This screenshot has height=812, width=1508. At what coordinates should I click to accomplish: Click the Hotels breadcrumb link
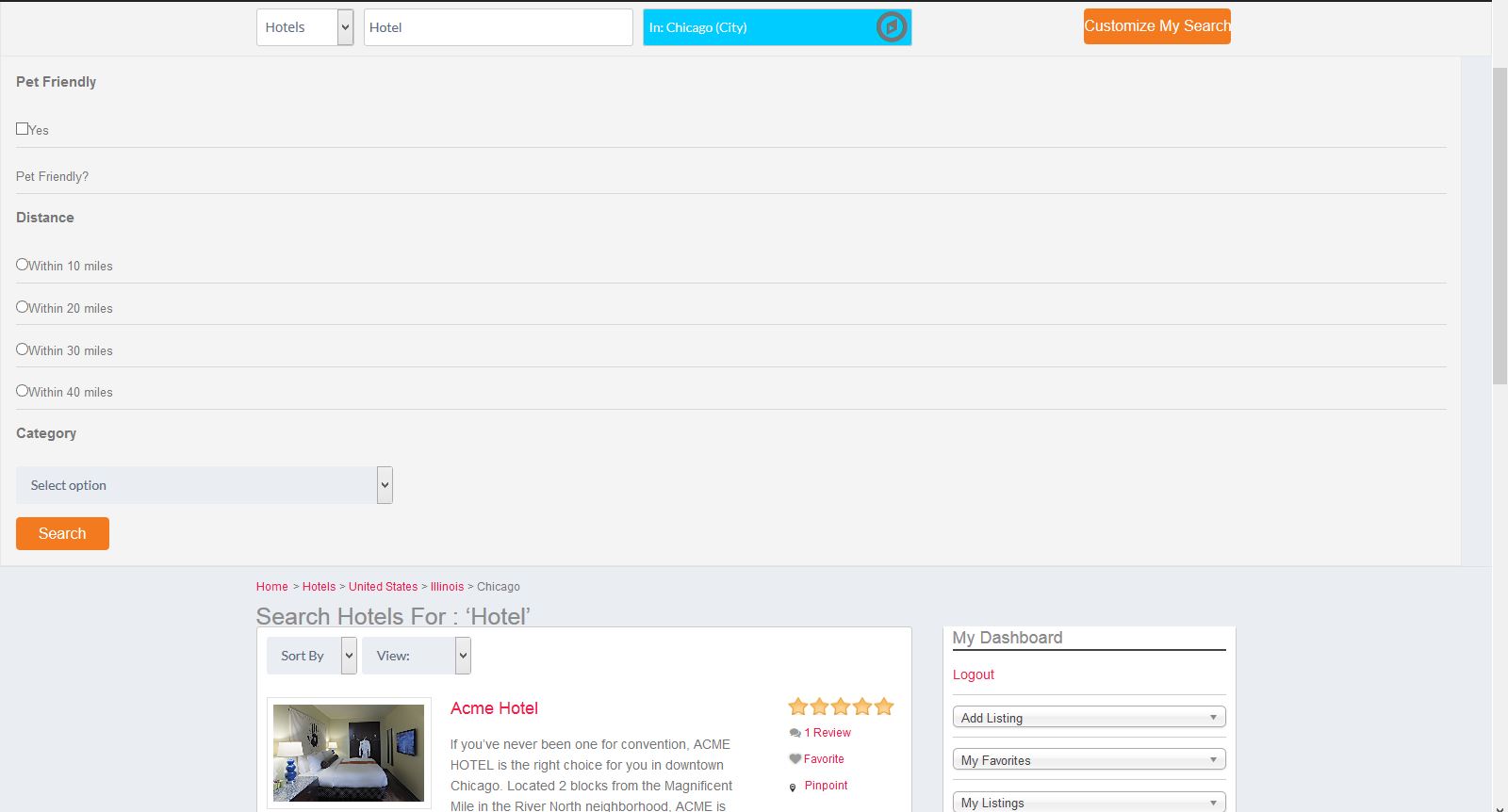click(319, 587)
